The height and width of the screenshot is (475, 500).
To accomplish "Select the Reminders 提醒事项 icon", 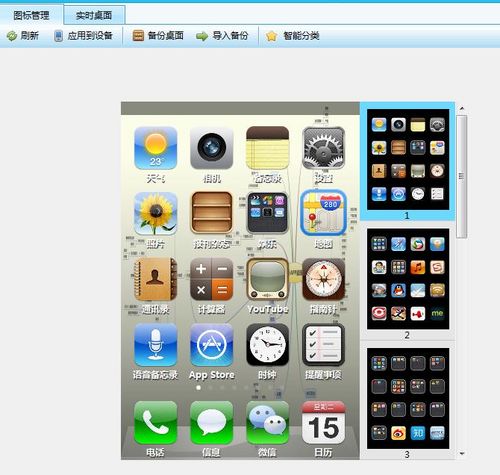I will coord(323,345).
